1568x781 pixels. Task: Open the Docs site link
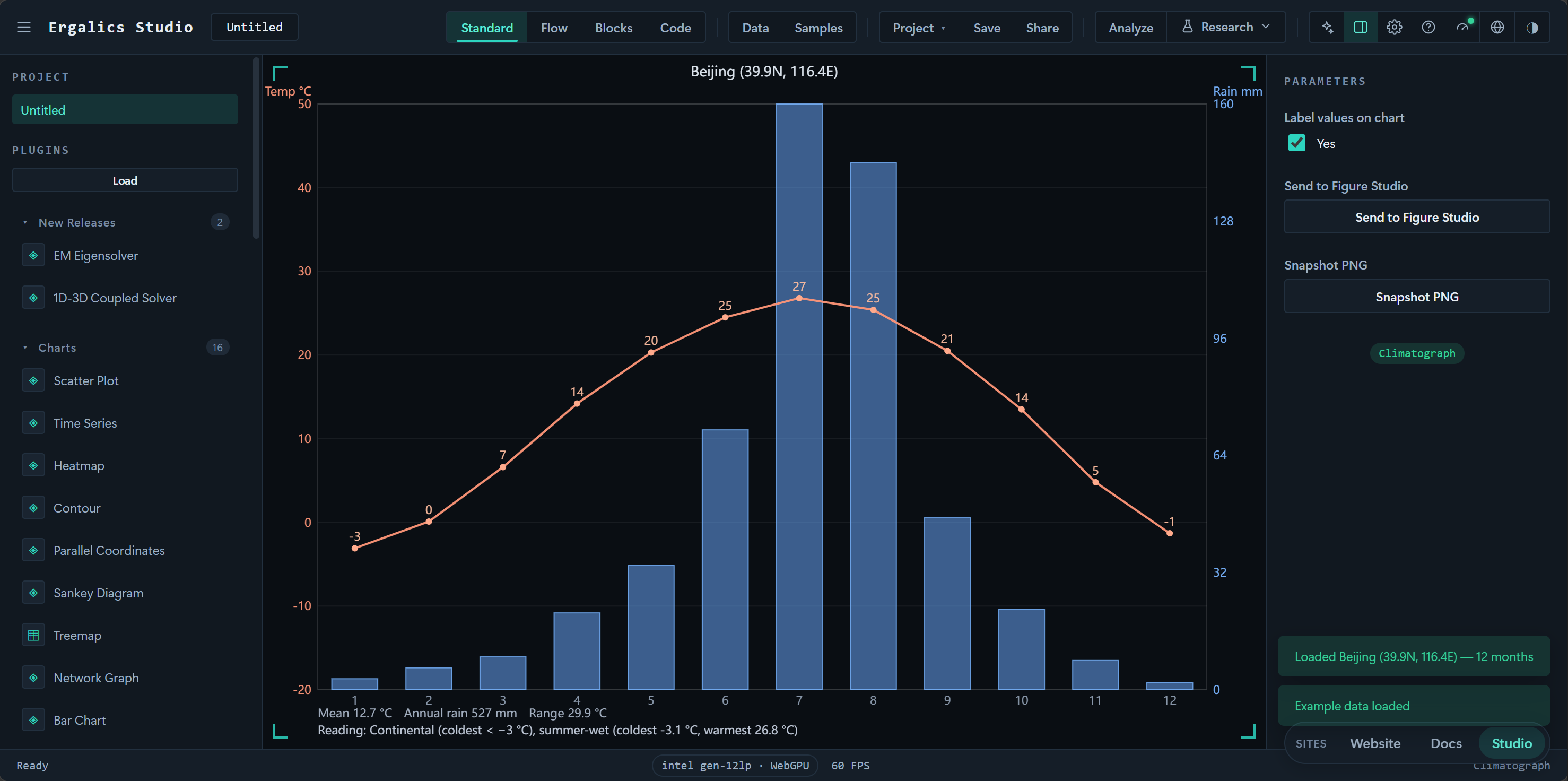coord(1445,743)
